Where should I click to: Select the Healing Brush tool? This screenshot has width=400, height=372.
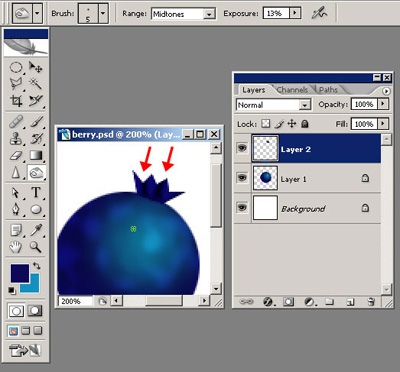coord(16,122)
